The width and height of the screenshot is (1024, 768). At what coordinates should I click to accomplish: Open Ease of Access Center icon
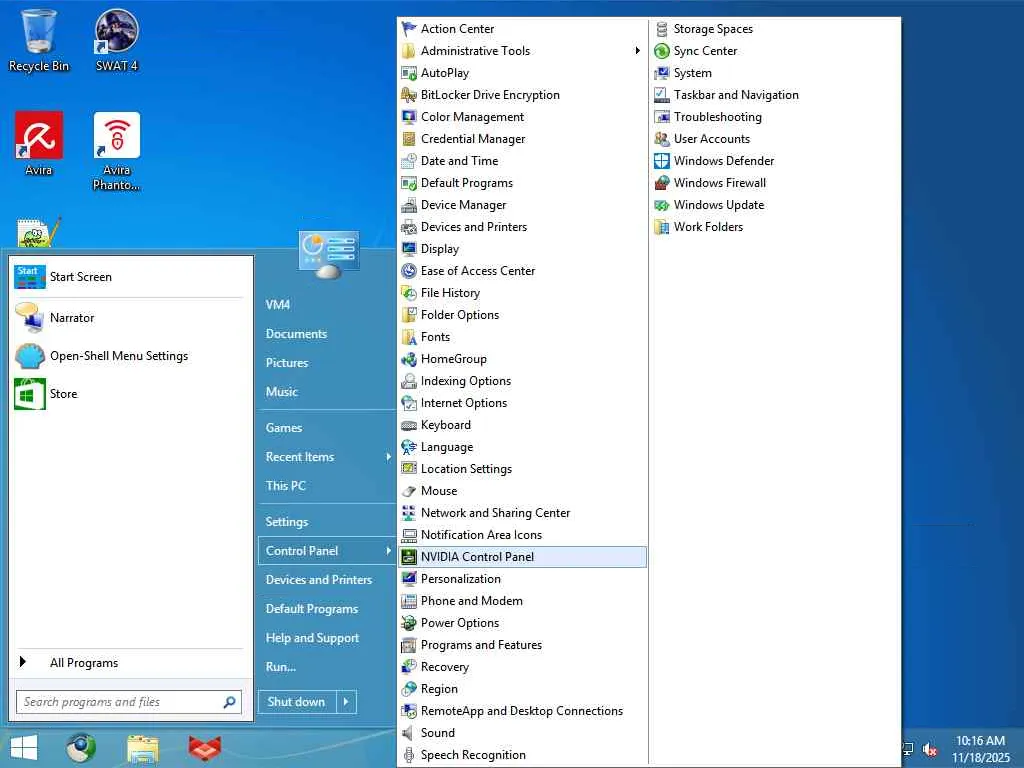pyautogui.click(x=409, y=270)
